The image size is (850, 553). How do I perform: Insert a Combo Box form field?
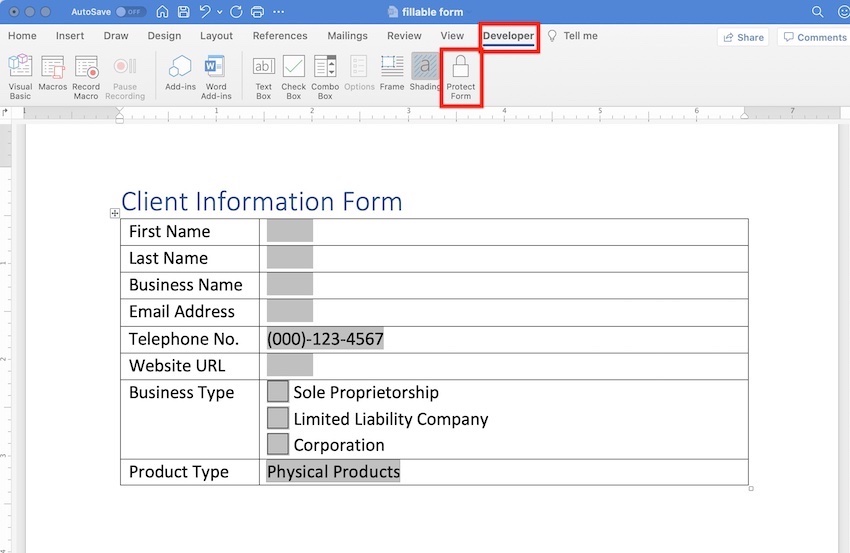tap(325, 75)
